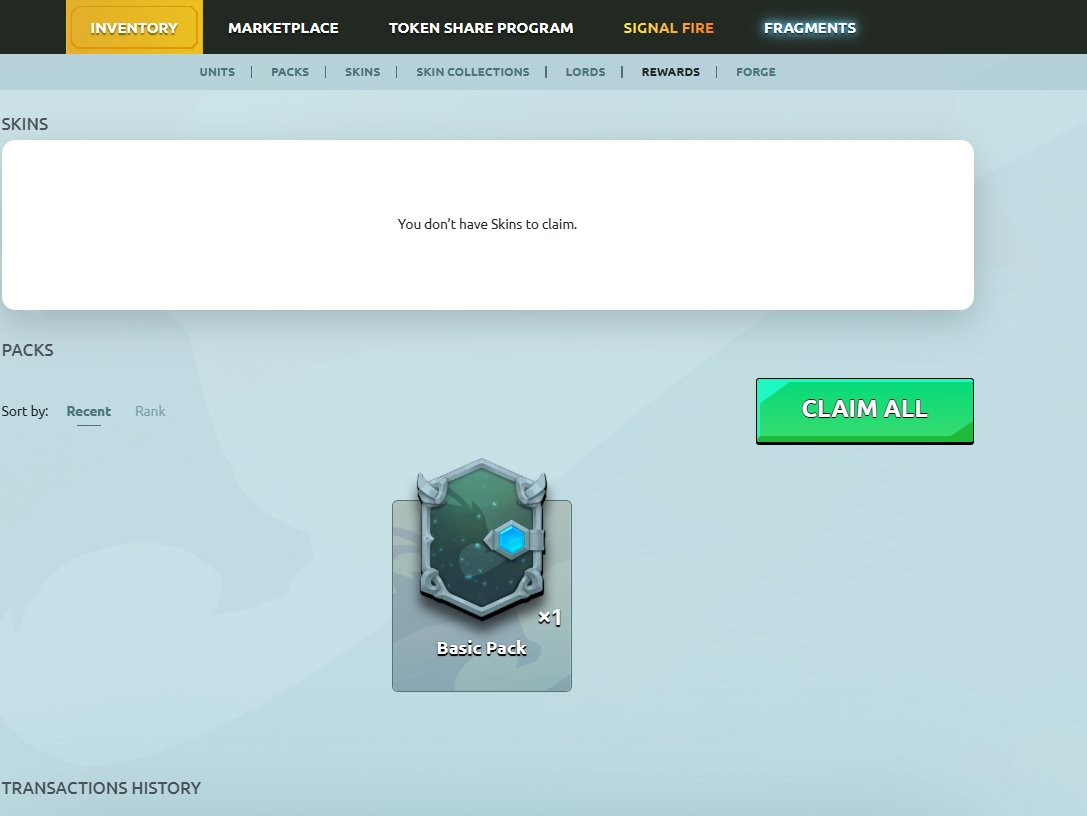Open the Signal Fire section

point(668,28)
